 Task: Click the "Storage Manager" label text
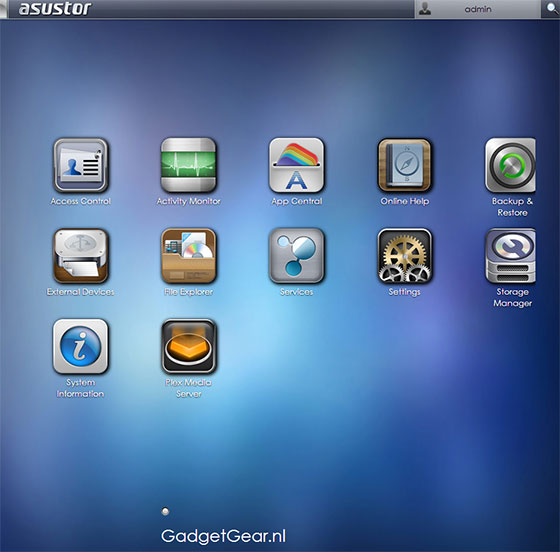[512, 298]
